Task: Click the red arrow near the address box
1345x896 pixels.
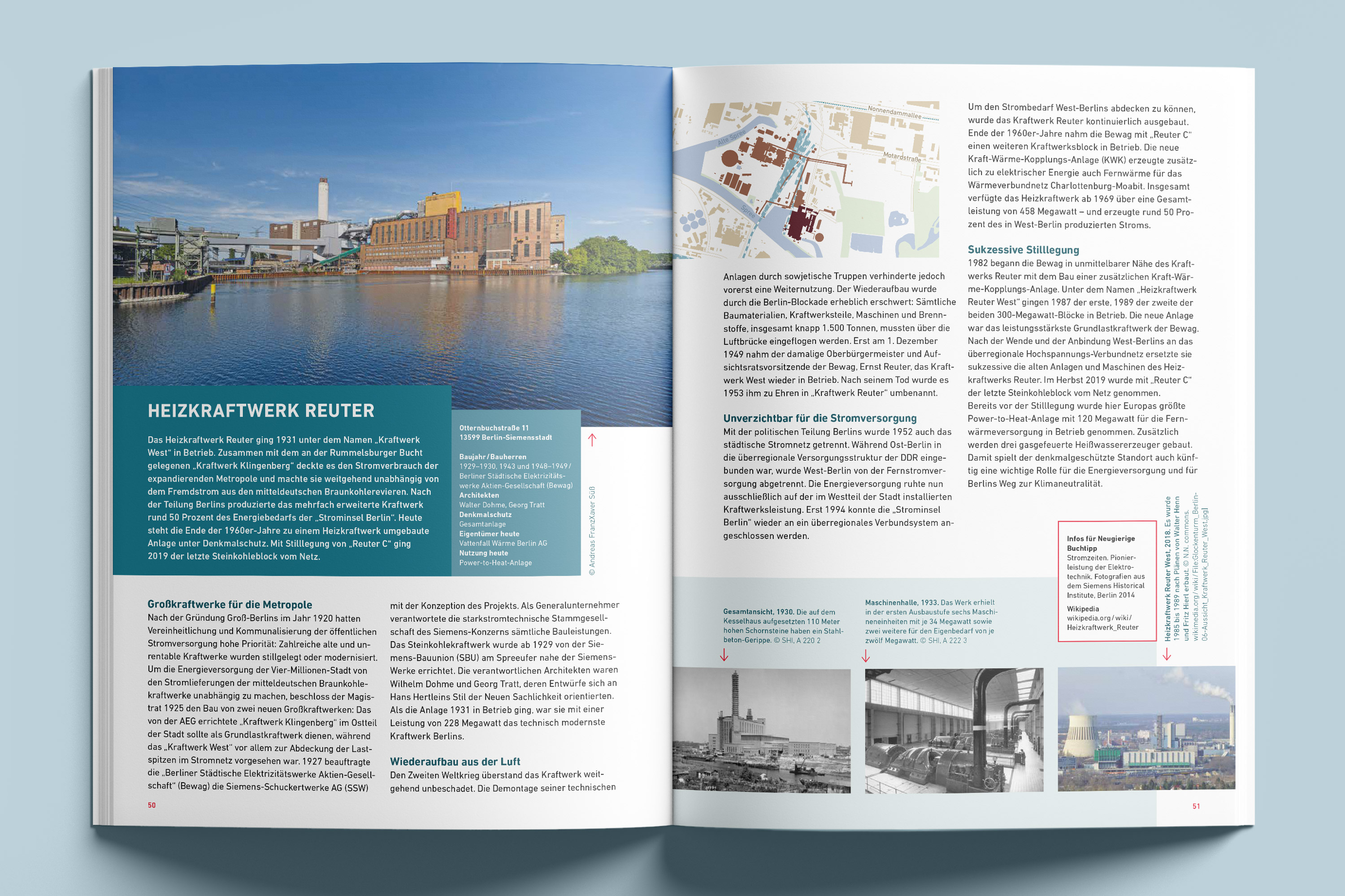Action: 592,440
